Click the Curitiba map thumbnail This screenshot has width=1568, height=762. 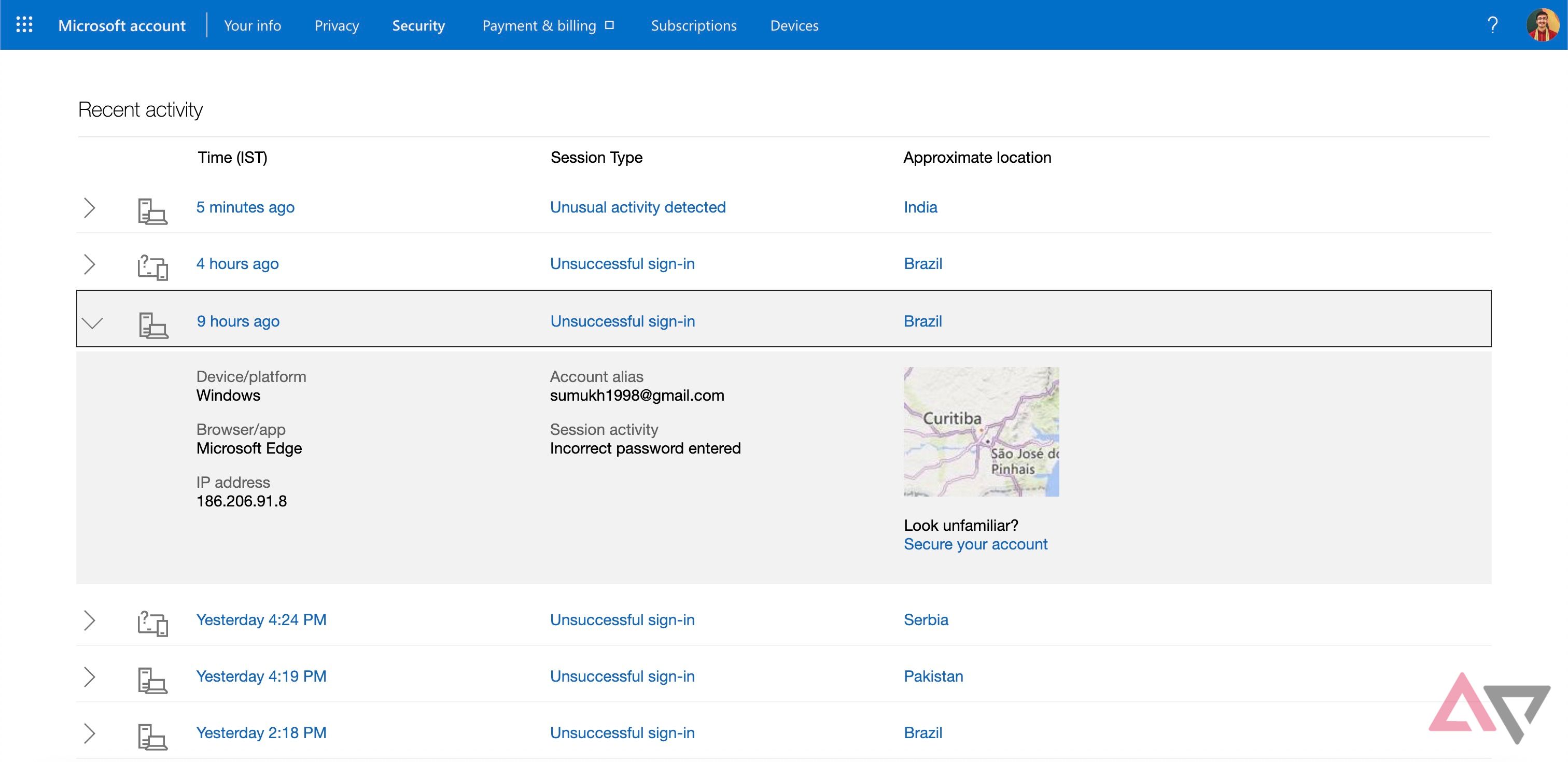981,431
